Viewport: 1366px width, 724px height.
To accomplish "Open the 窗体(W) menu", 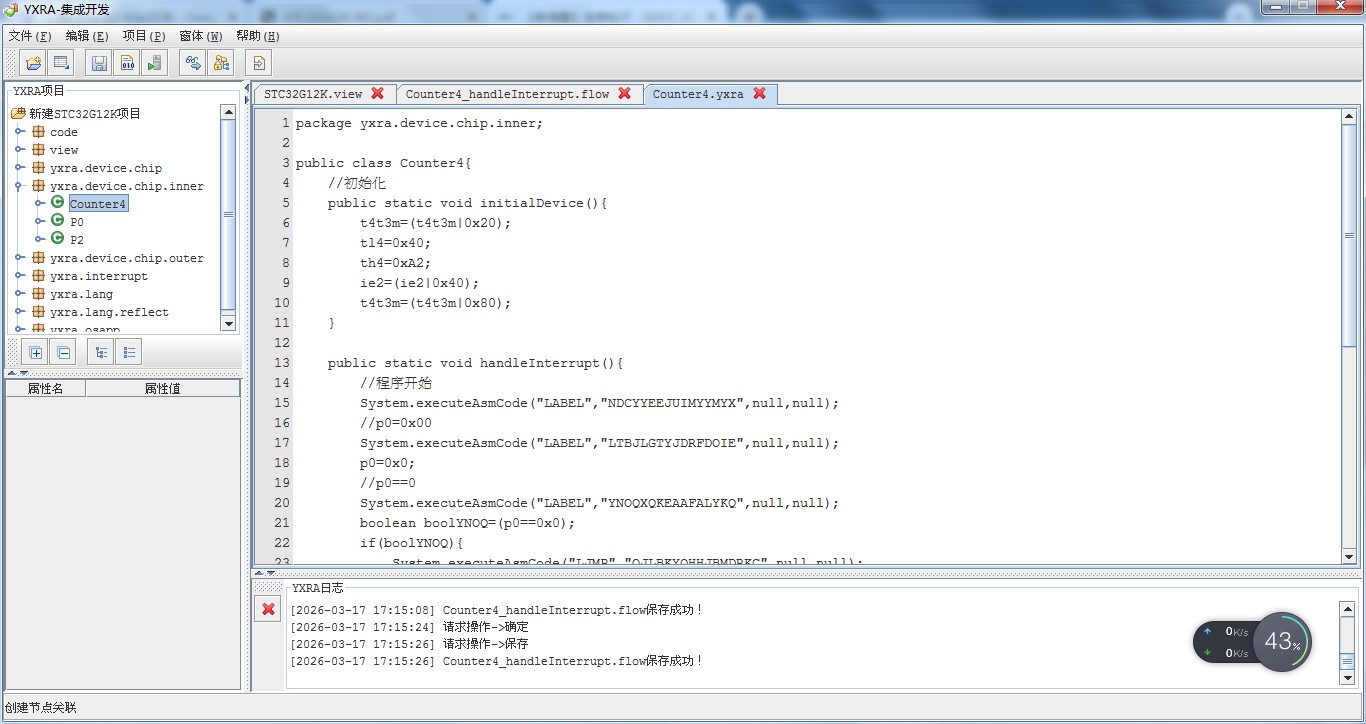I will click(x=201, y=36).
